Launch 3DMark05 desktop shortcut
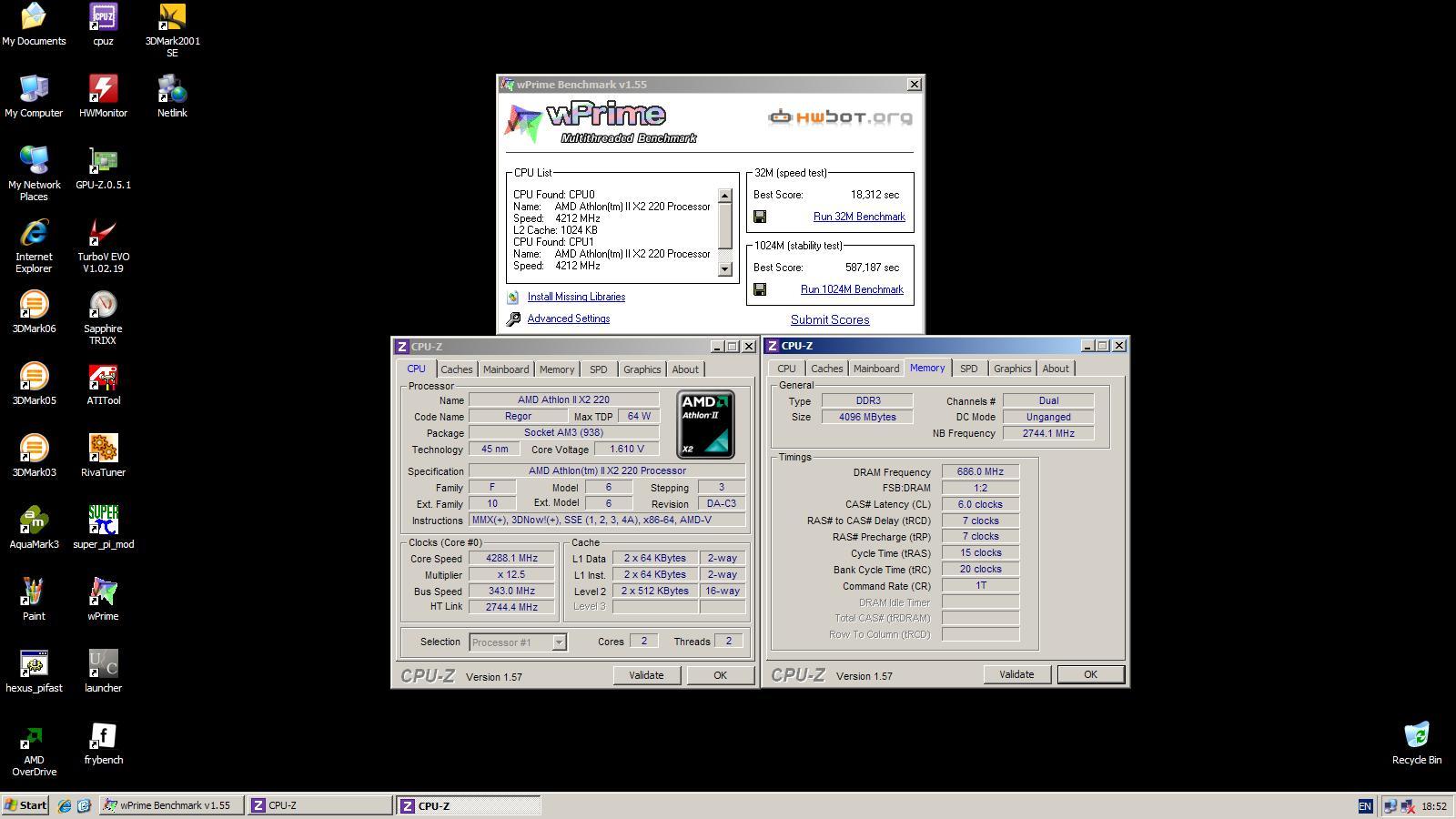Image resolution: width=1456 pixels, height=819 pixels. coord(34,384)
